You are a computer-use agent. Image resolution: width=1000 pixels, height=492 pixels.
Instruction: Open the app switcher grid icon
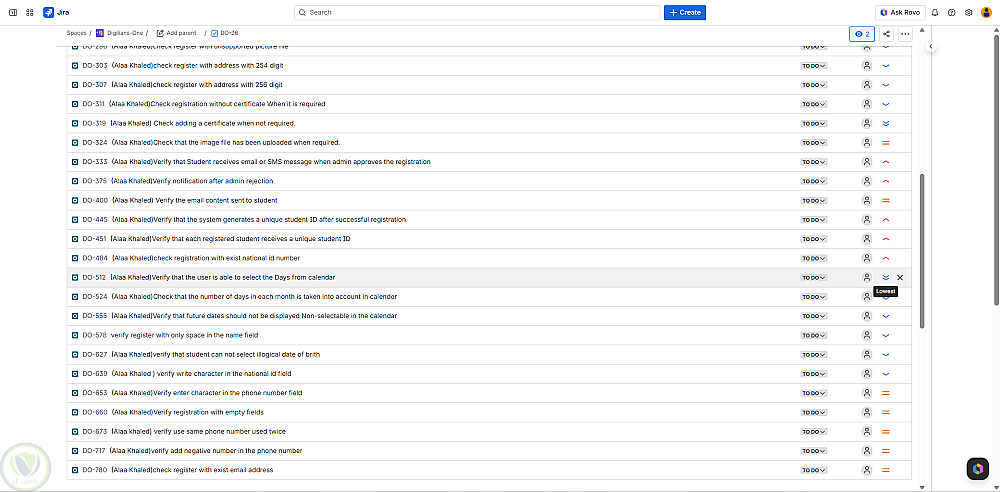coord(30,12)
